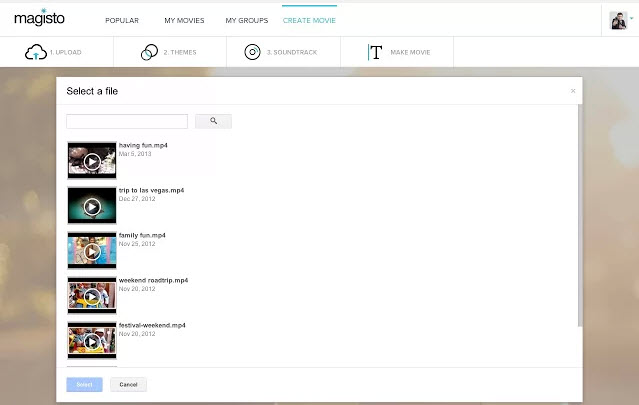This screenshot has width=639, height=405.
Task: Close the Select a file dialog
Action: 573,91
